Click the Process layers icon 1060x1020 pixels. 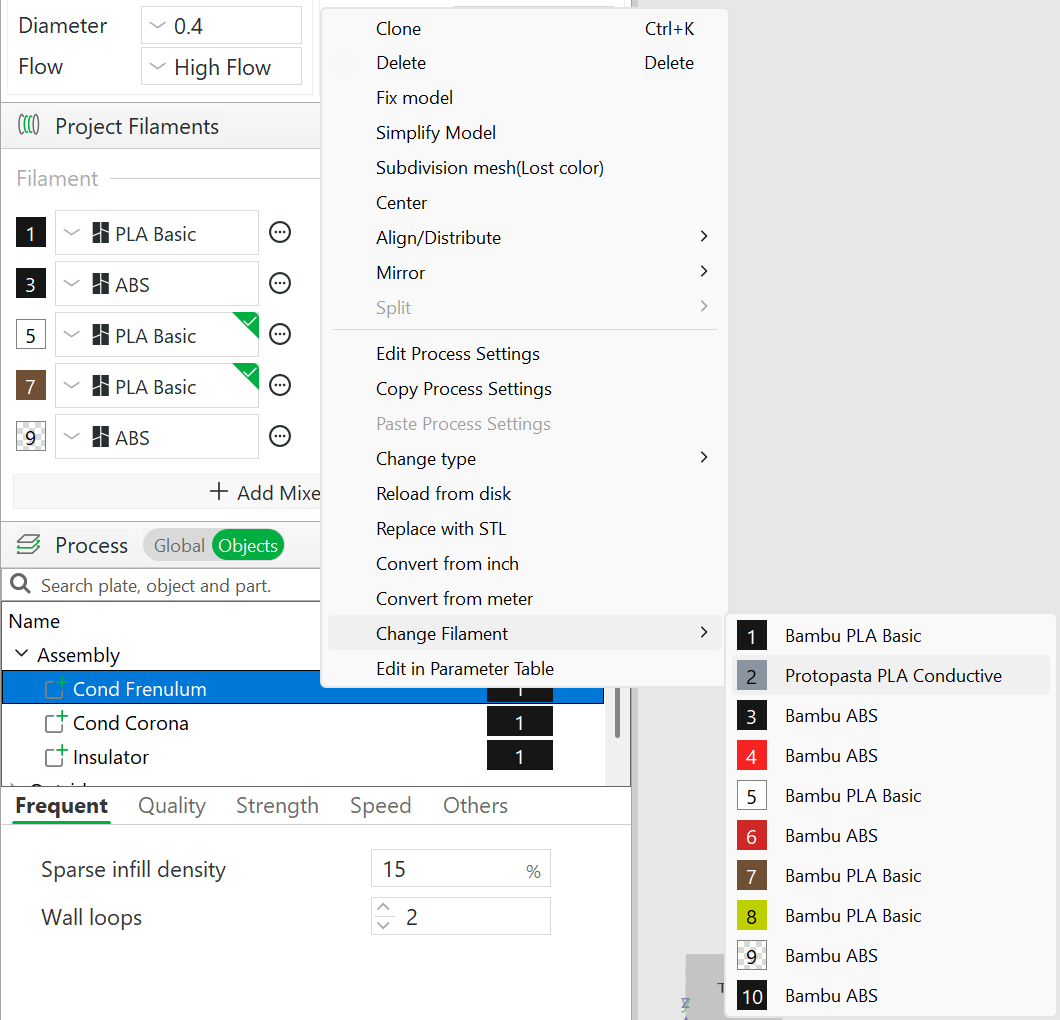(28, 544)
